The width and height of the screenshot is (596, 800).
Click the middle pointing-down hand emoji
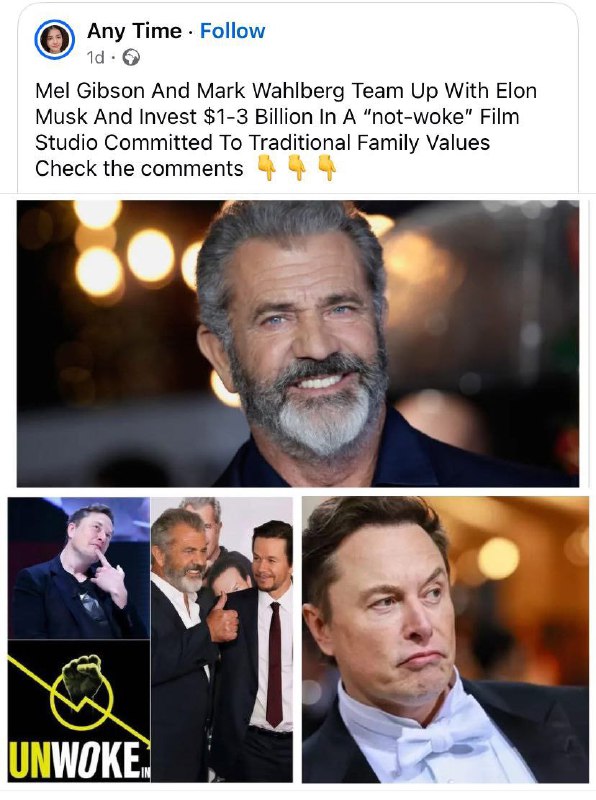(297, 168)
